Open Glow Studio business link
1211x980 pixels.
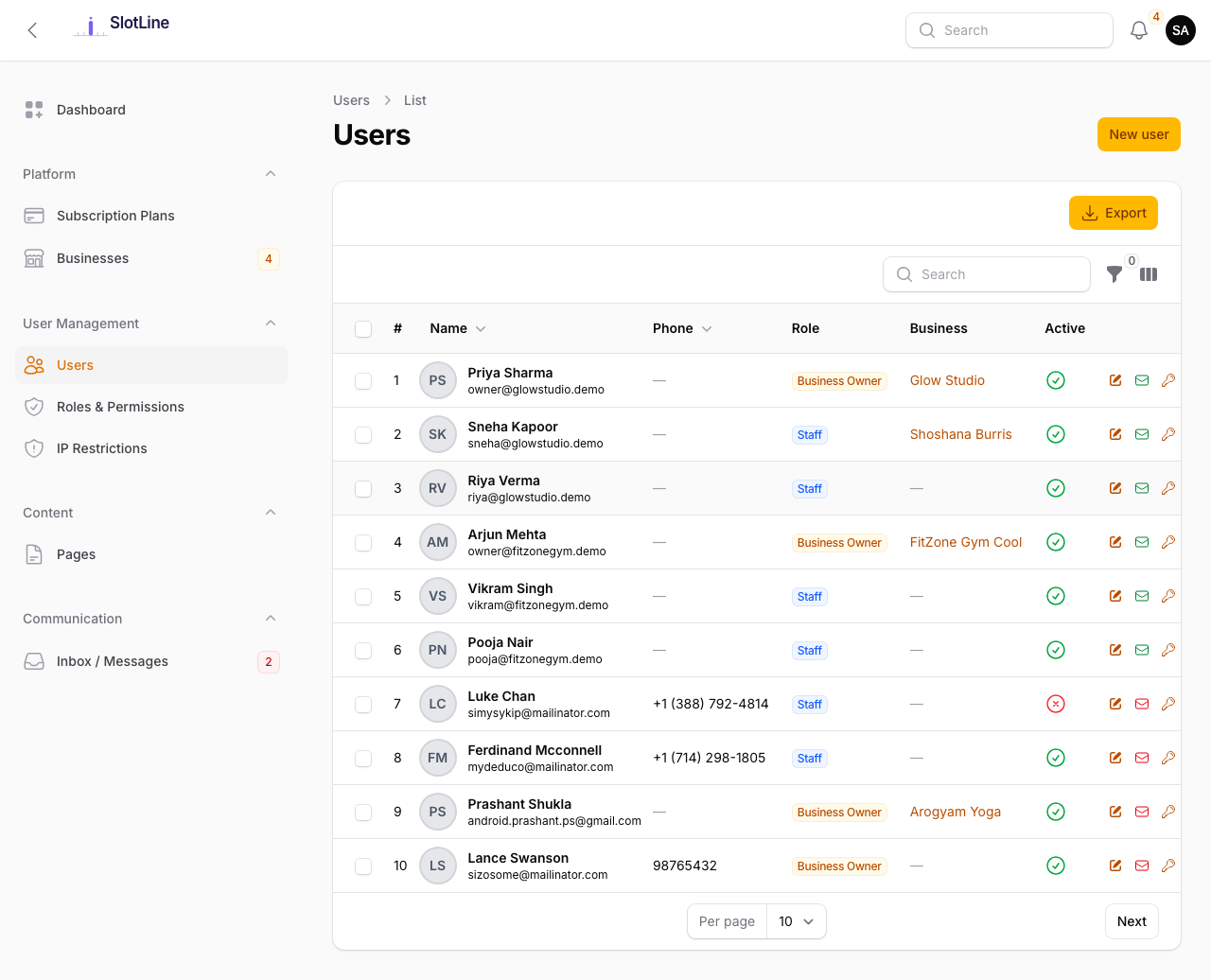[x=947, y=380]
